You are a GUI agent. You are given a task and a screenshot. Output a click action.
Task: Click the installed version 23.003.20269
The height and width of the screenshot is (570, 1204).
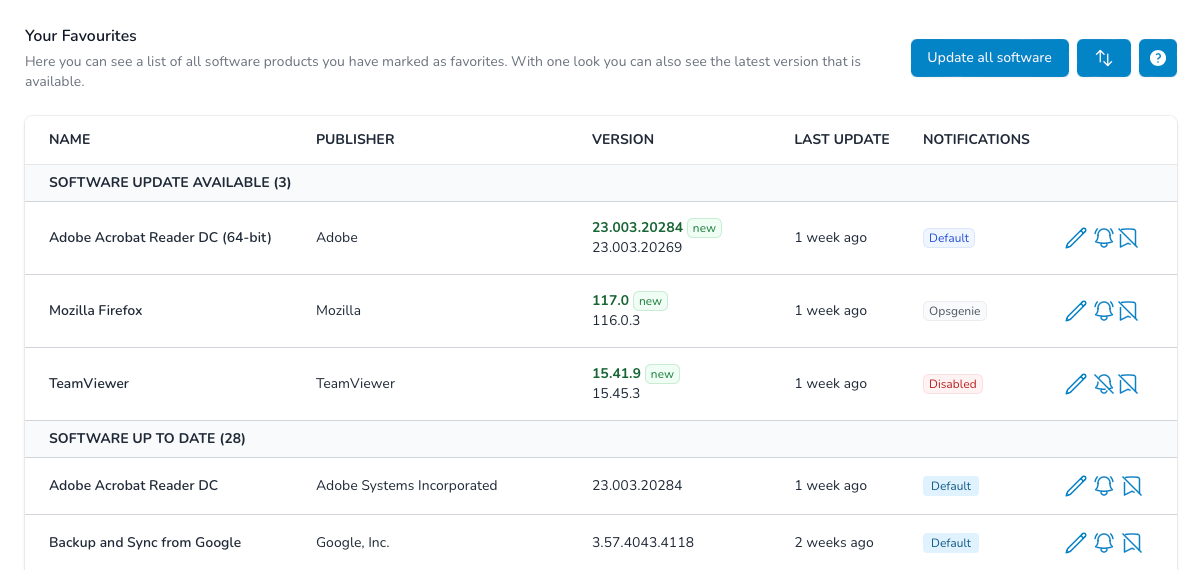pos(637,248)
